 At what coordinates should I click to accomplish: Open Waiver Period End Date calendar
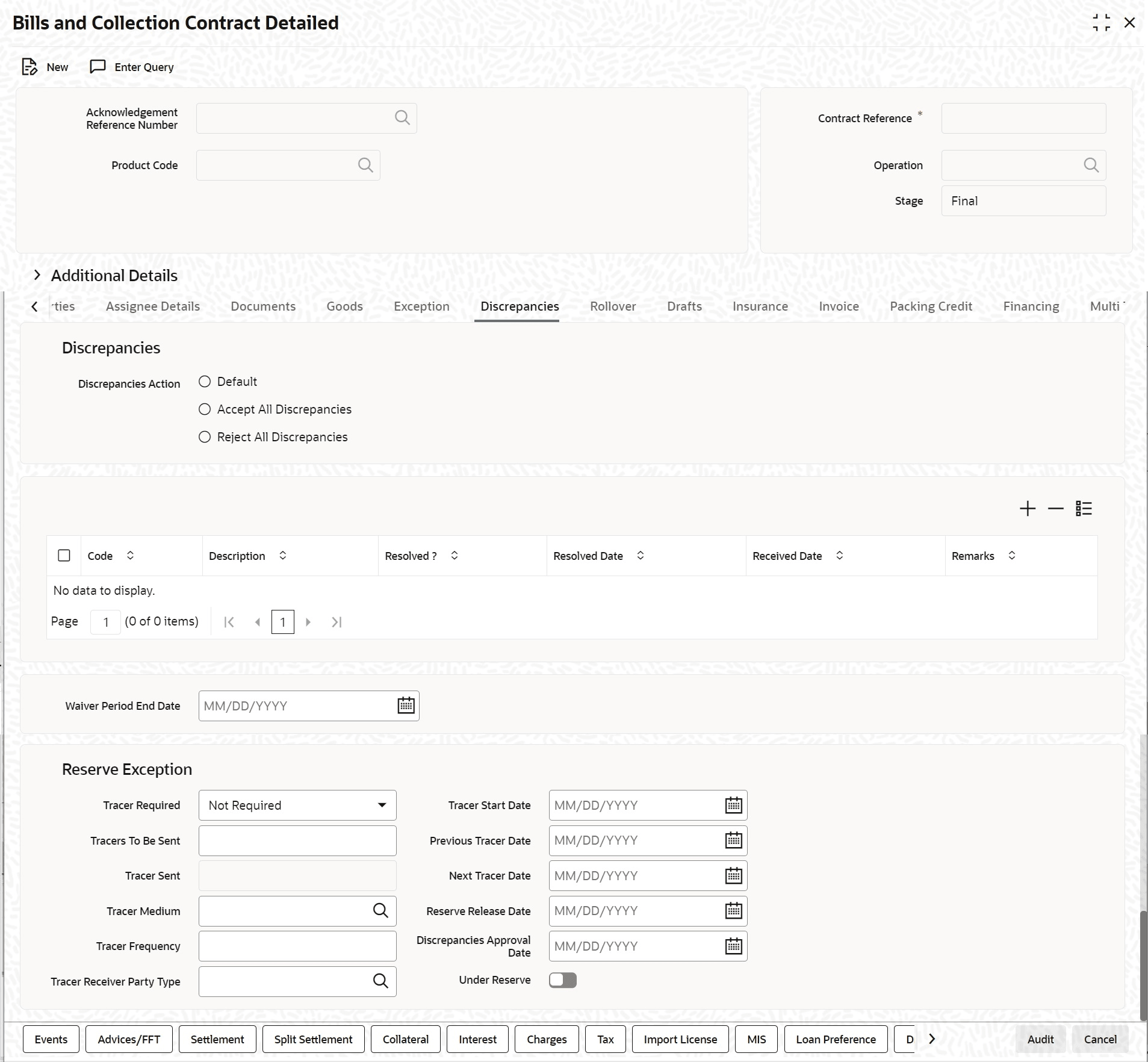[x=406, y=706]
